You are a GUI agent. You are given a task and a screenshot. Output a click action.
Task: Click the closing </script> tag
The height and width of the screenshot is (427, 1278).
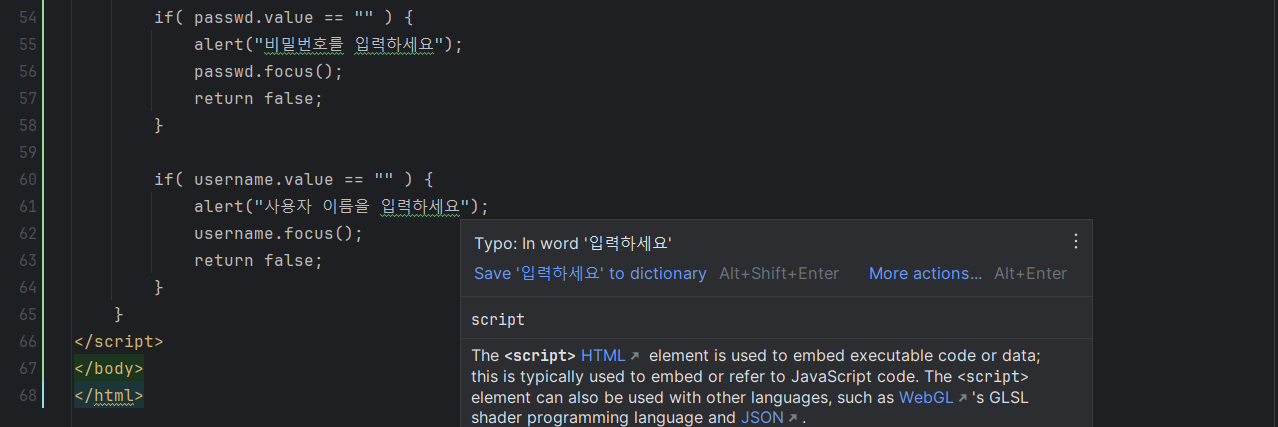point(118,341)
